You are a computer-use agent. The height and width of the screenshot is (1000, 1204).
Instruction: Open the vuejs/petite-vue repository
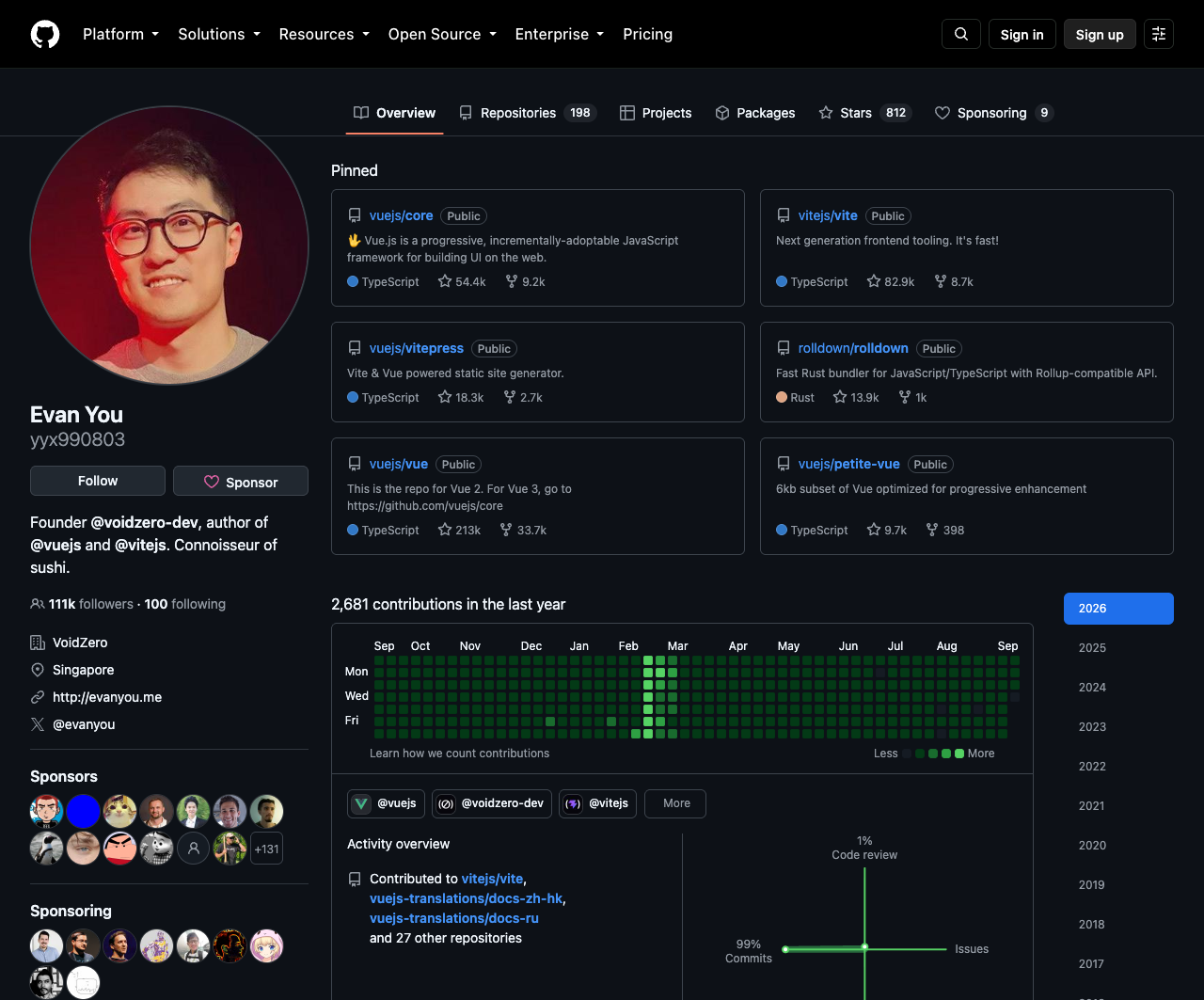849,464
